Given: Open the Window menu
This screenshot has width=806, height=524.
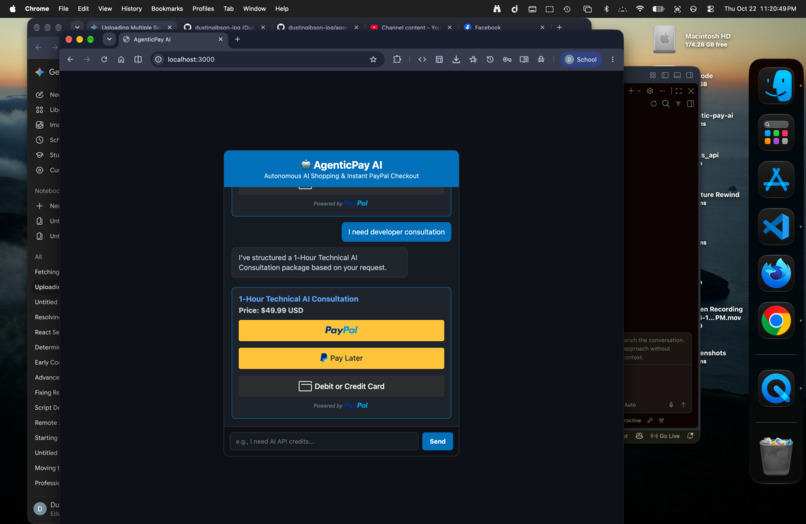Looking at the screenshot, I should [x=254, y=9].
